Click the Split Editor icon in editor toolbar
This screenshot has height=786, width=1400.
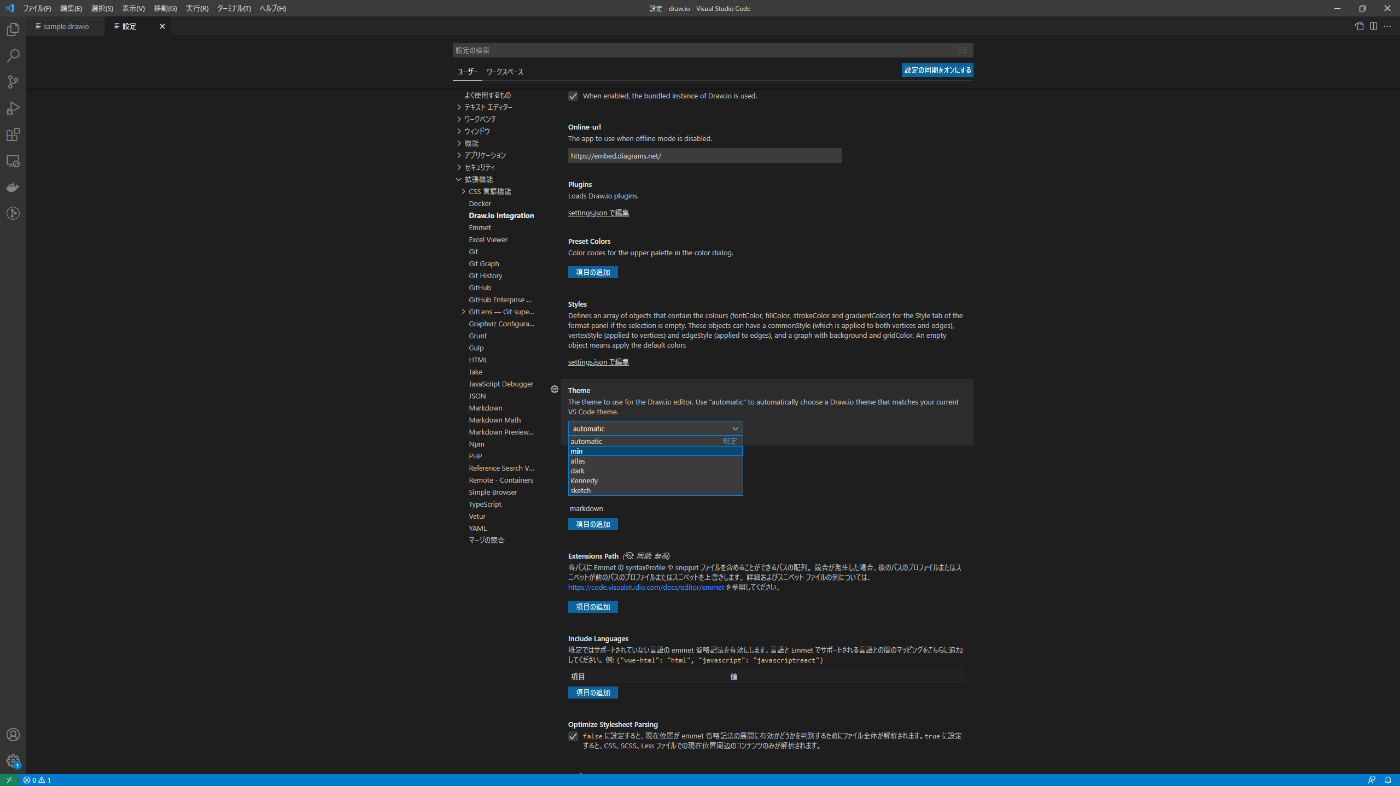tap(1373, 26)
